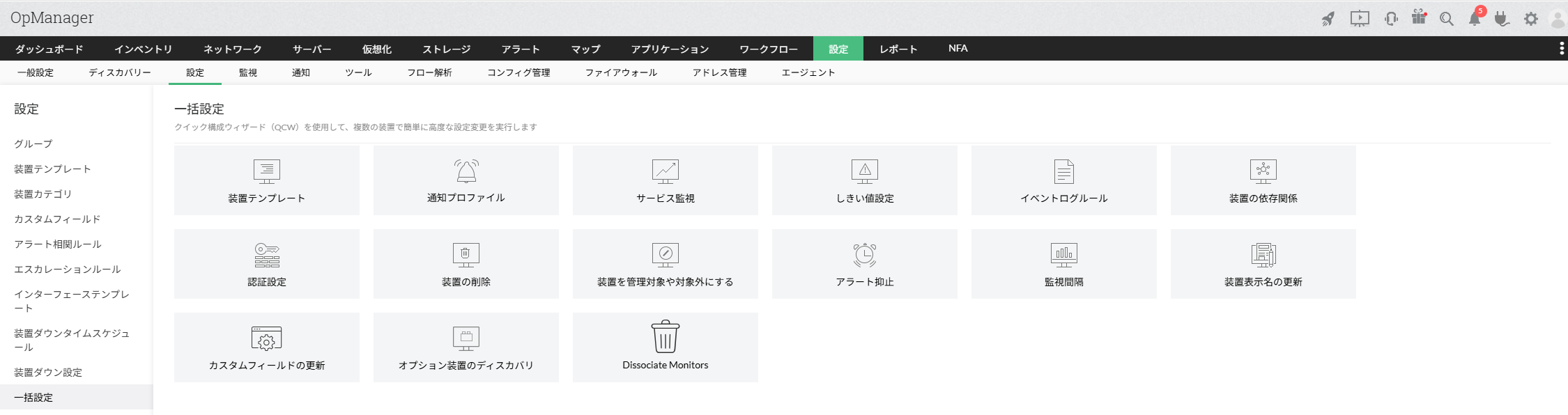The height and width of the screenshot is (415, 1568).
Task: Click the 装置の削除 trash monitor icon
Action: 466,255
